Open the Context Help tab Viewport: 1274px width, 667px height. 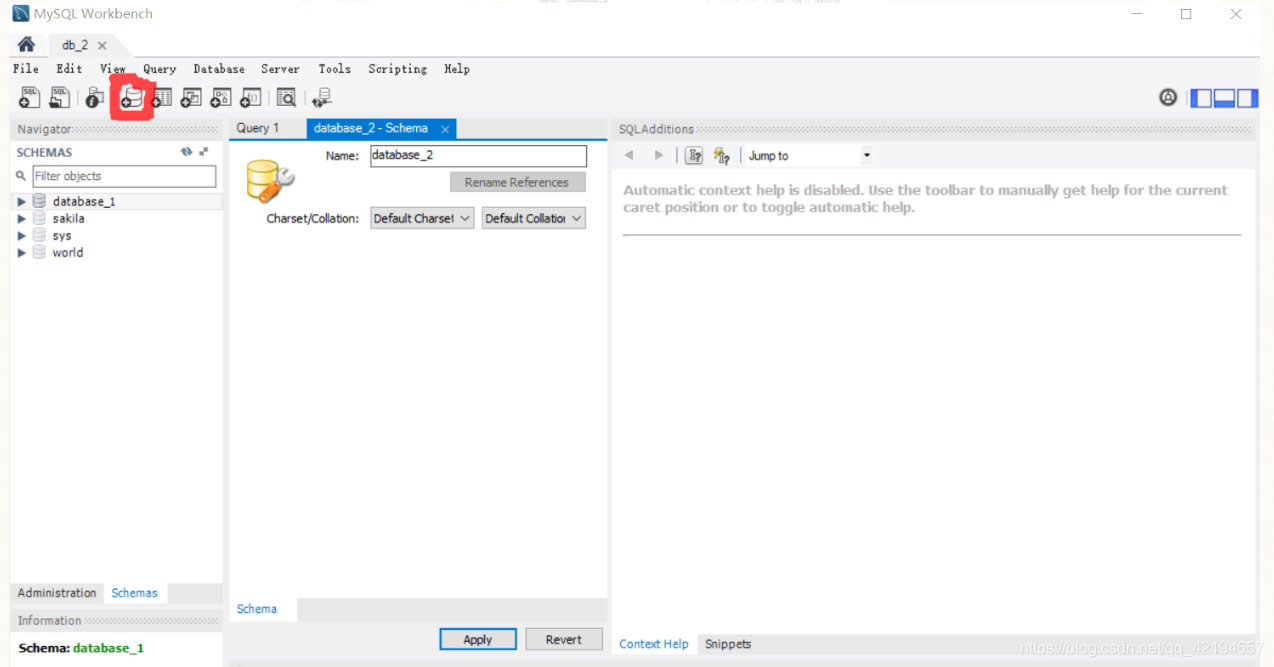coord(654,644)
